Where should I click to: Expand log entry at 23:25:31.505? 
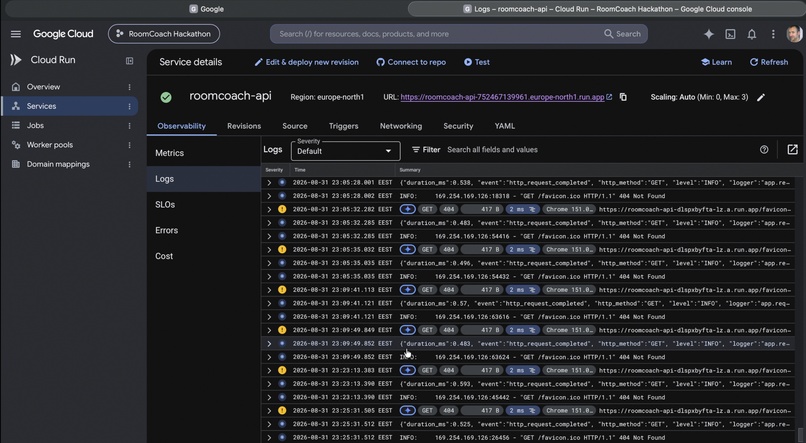coord(269,411)
